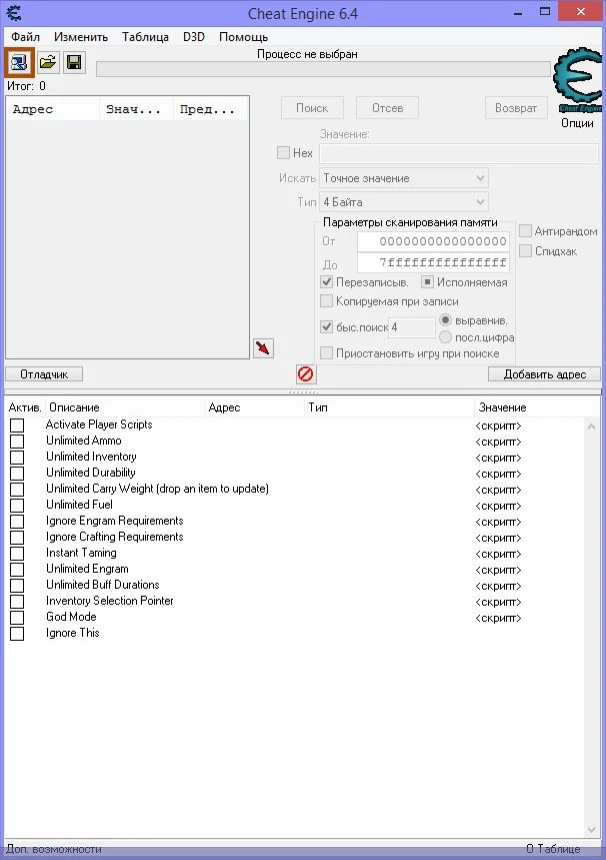Open the 4 Байта value type dropdown

pyautogui.click(x=404, y=202)
